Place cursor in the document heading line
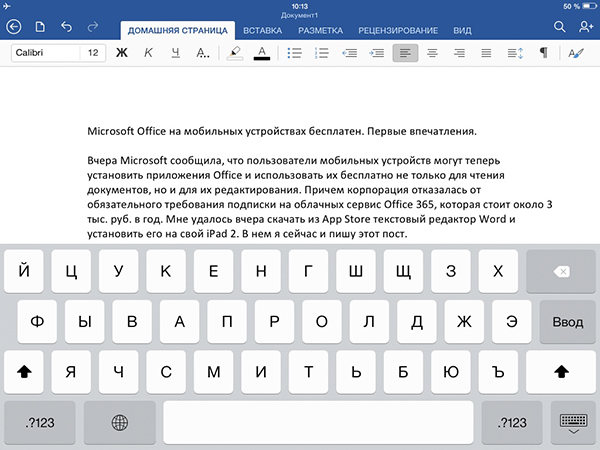 (282, 131)
